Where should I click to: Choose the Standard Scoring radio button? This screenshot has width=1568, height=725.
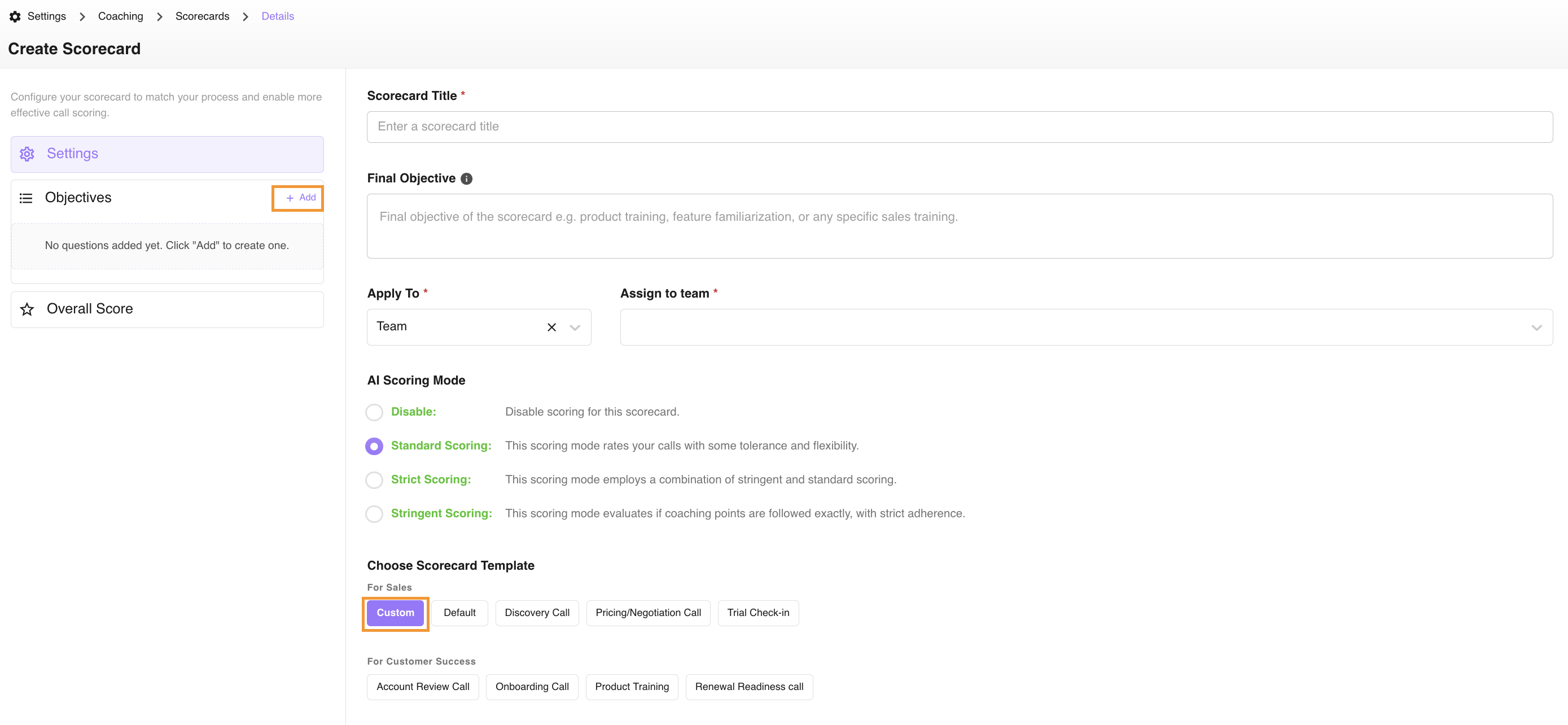(374, 446)
